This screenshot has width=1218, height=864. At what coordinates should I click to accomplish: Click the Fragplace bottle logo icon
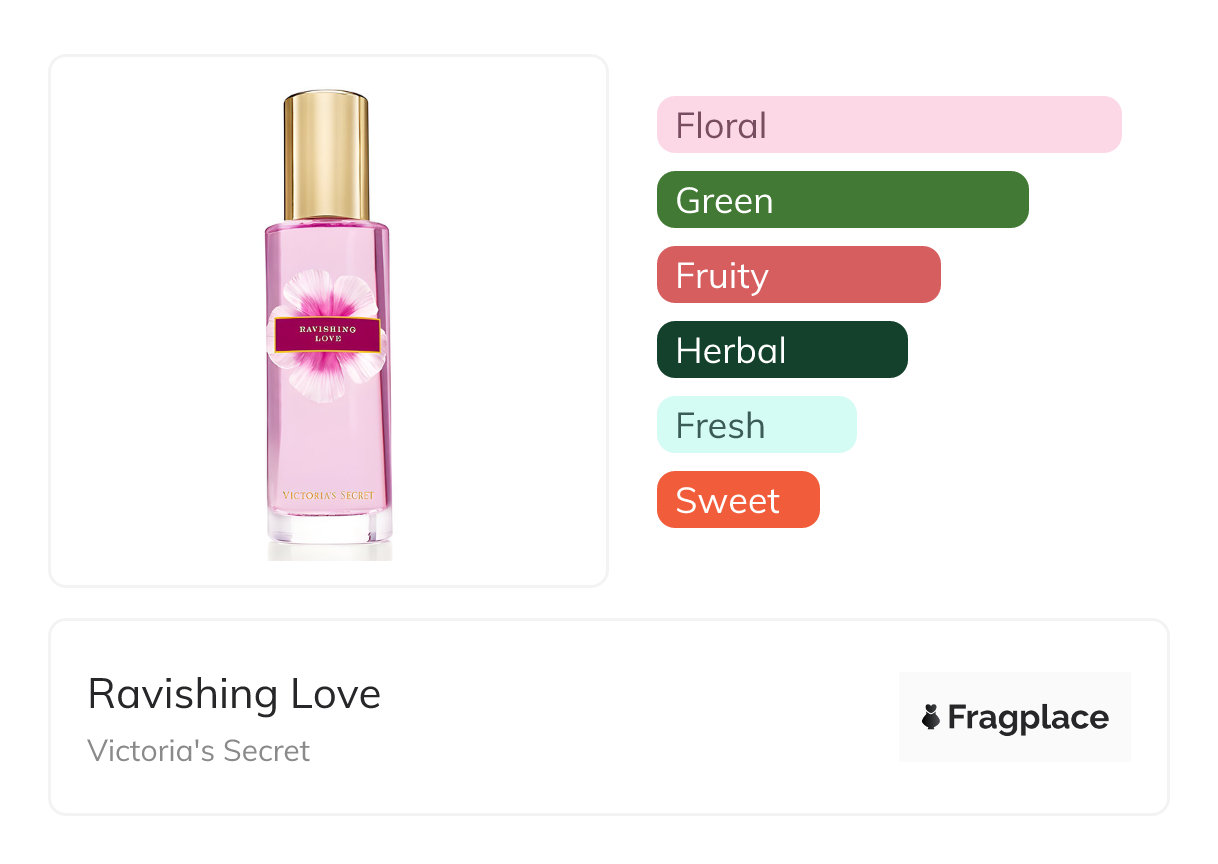[x=931, y=717]
